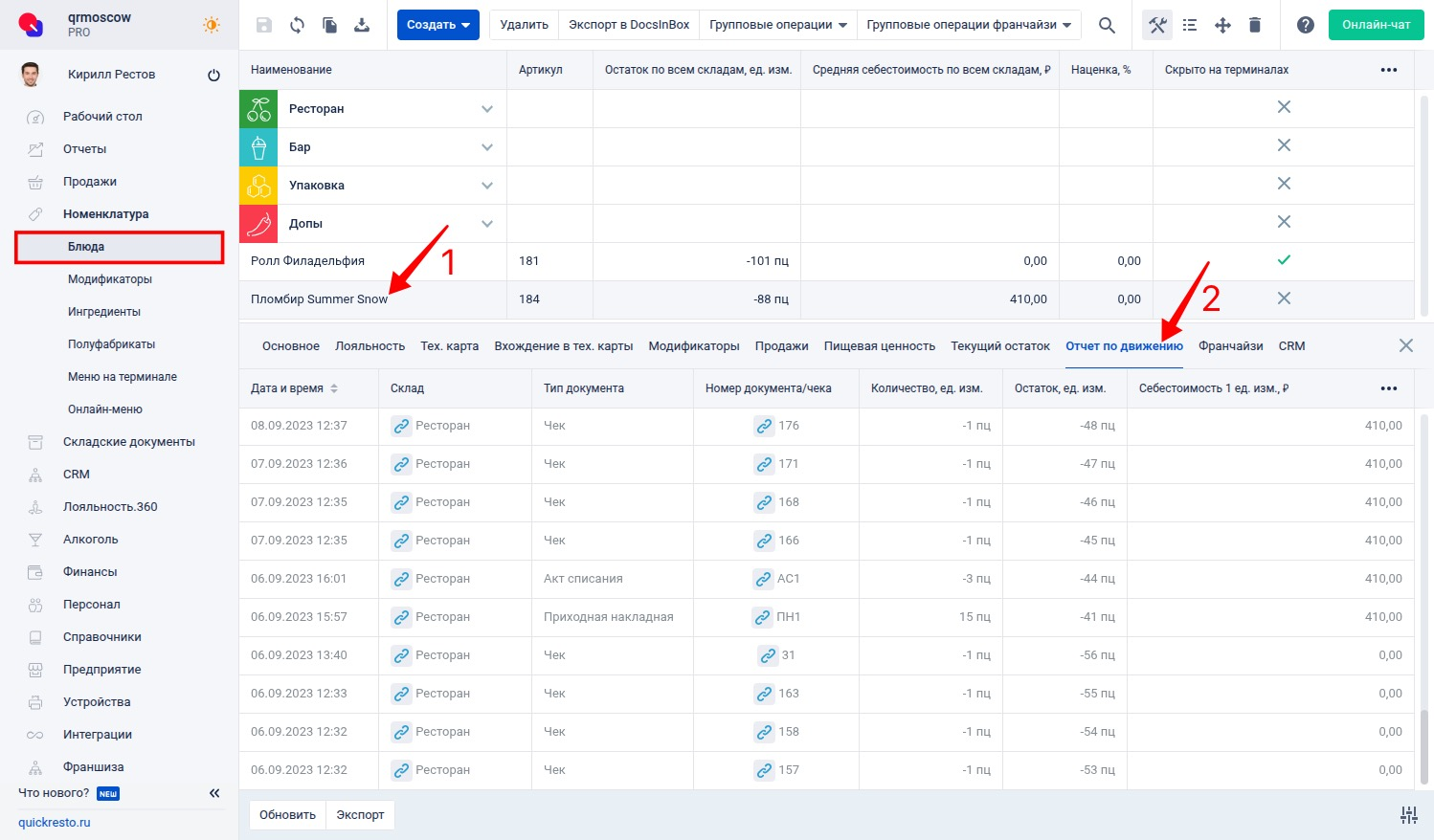Expand the Ресторан category chevron
Viewport: 1434px width, 840px height.
coord(487,109)
